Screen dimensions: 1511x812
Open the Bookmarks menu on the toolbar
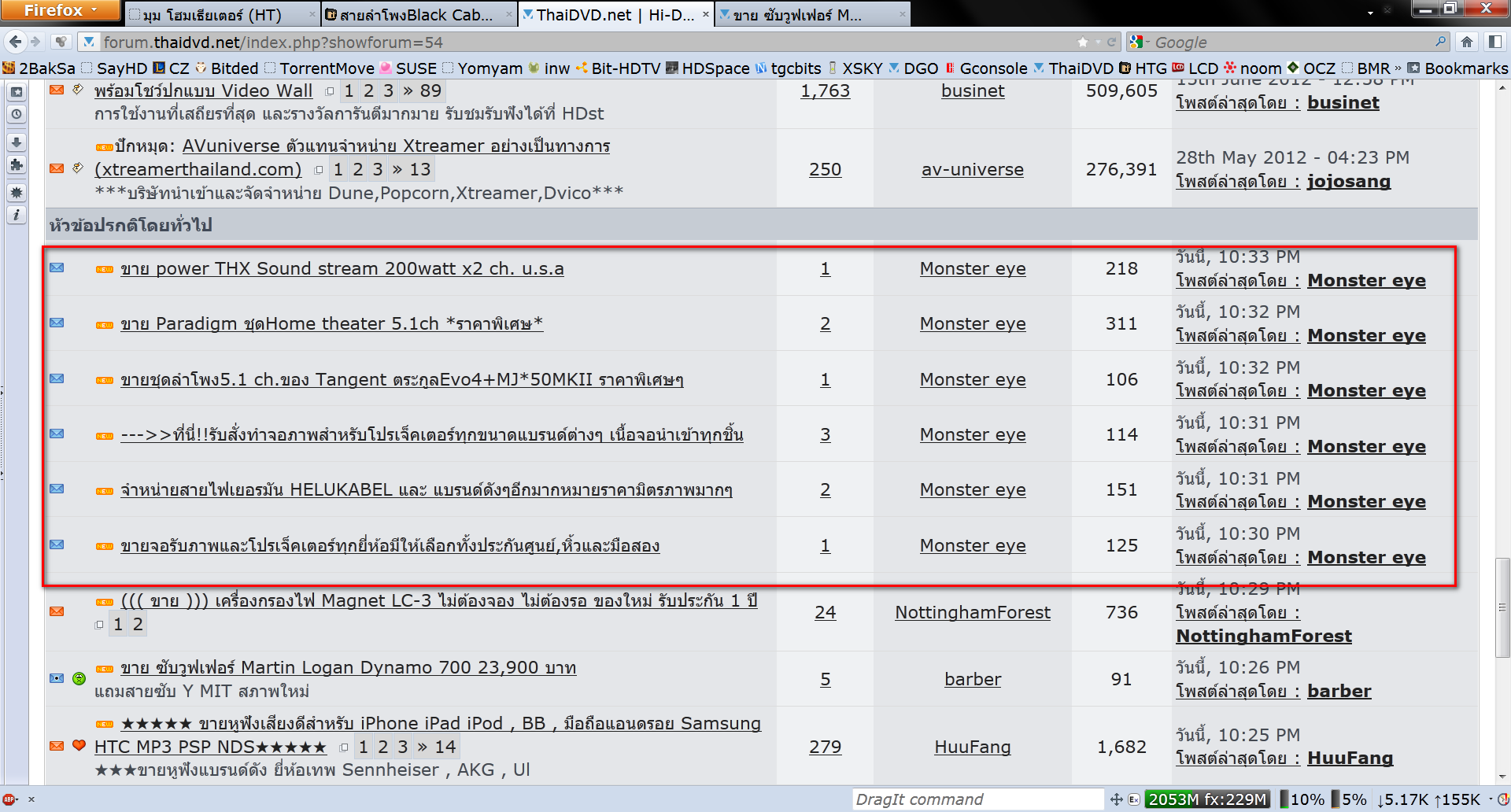tap(1457, 68)
